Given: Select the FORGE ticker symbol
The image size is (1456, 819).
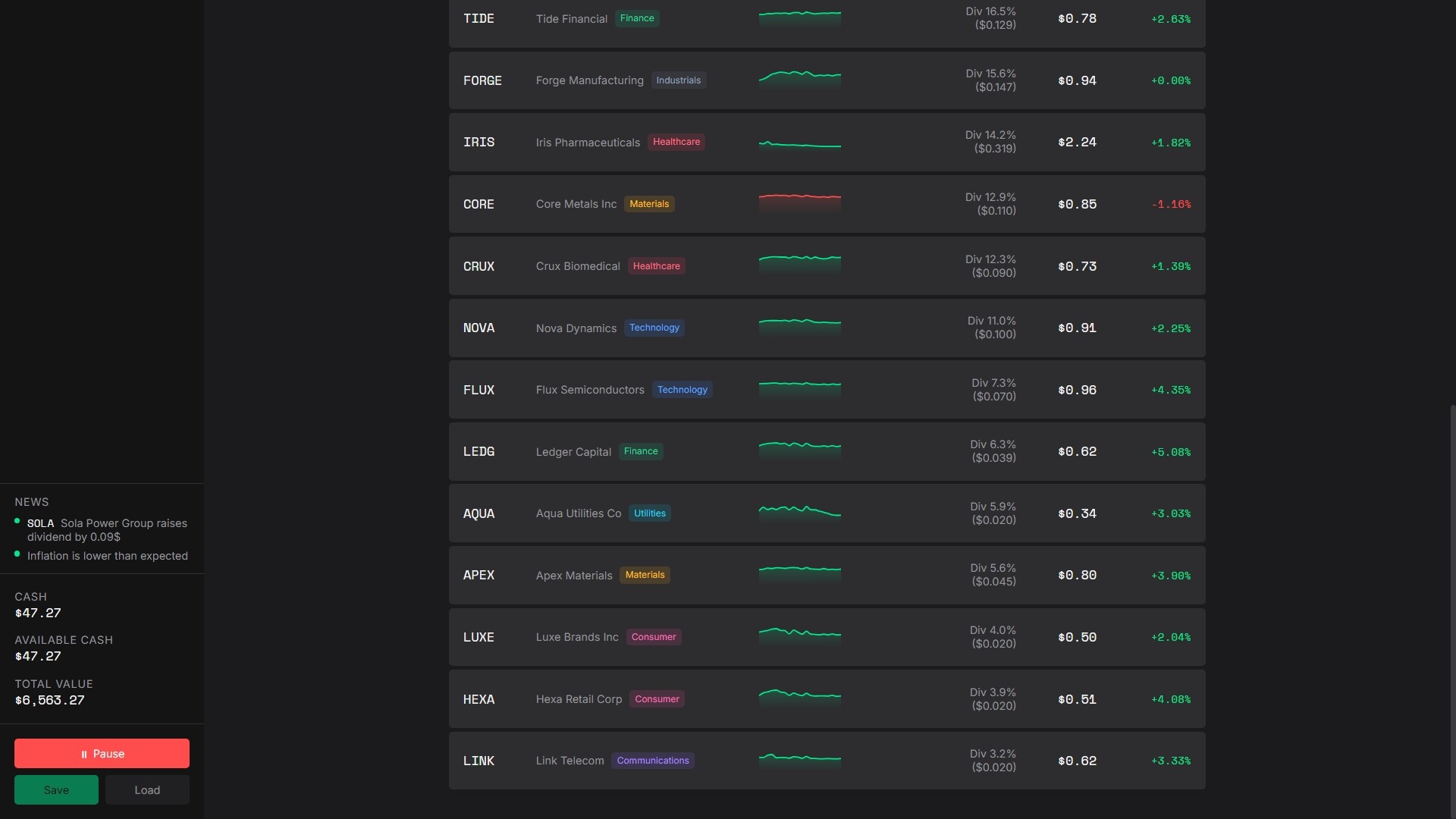Looking at the screenshot, I should point(482,80).
